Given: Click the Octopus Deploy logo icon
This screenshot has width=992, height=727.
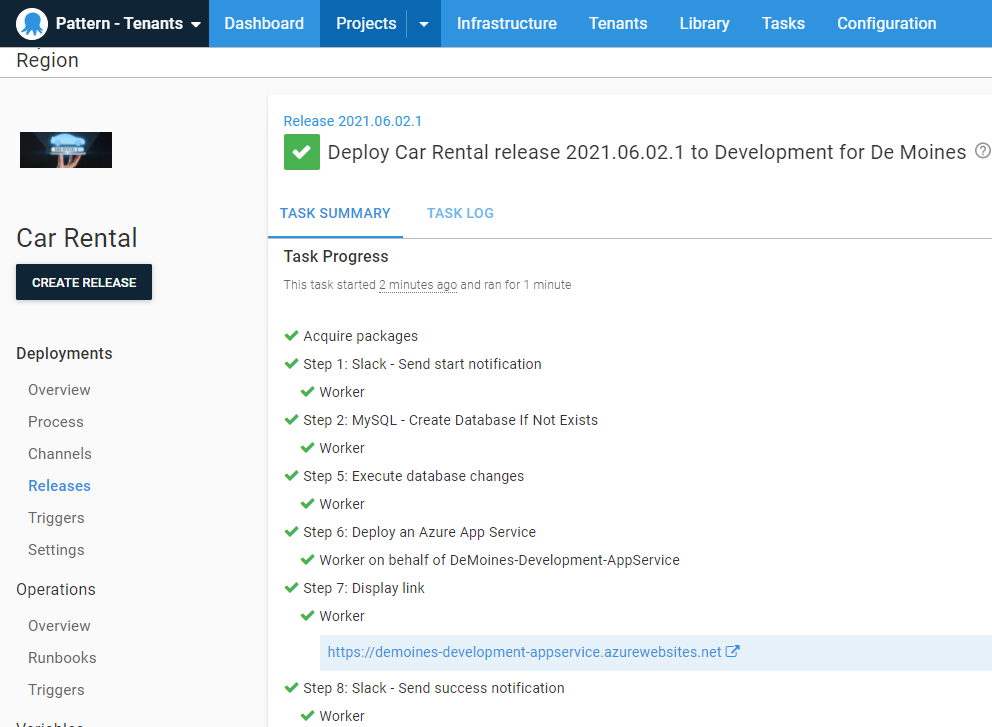Looking at the screenshot, I should 32,24.
